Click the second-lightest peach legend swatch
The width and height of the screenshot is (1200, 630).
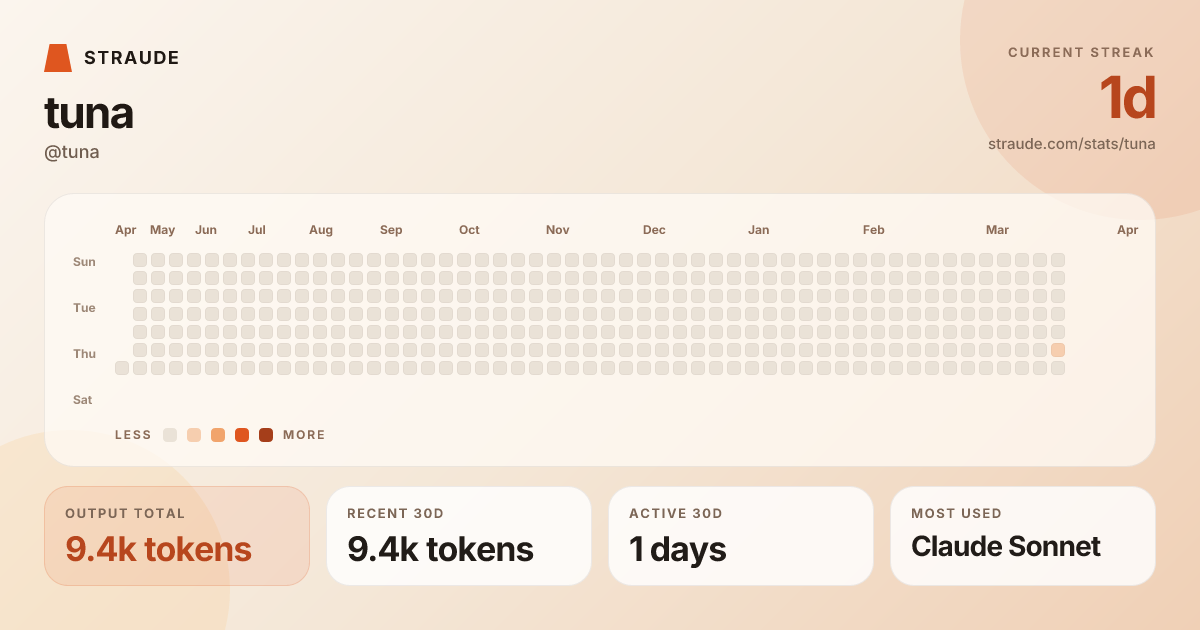pos(194,435)
